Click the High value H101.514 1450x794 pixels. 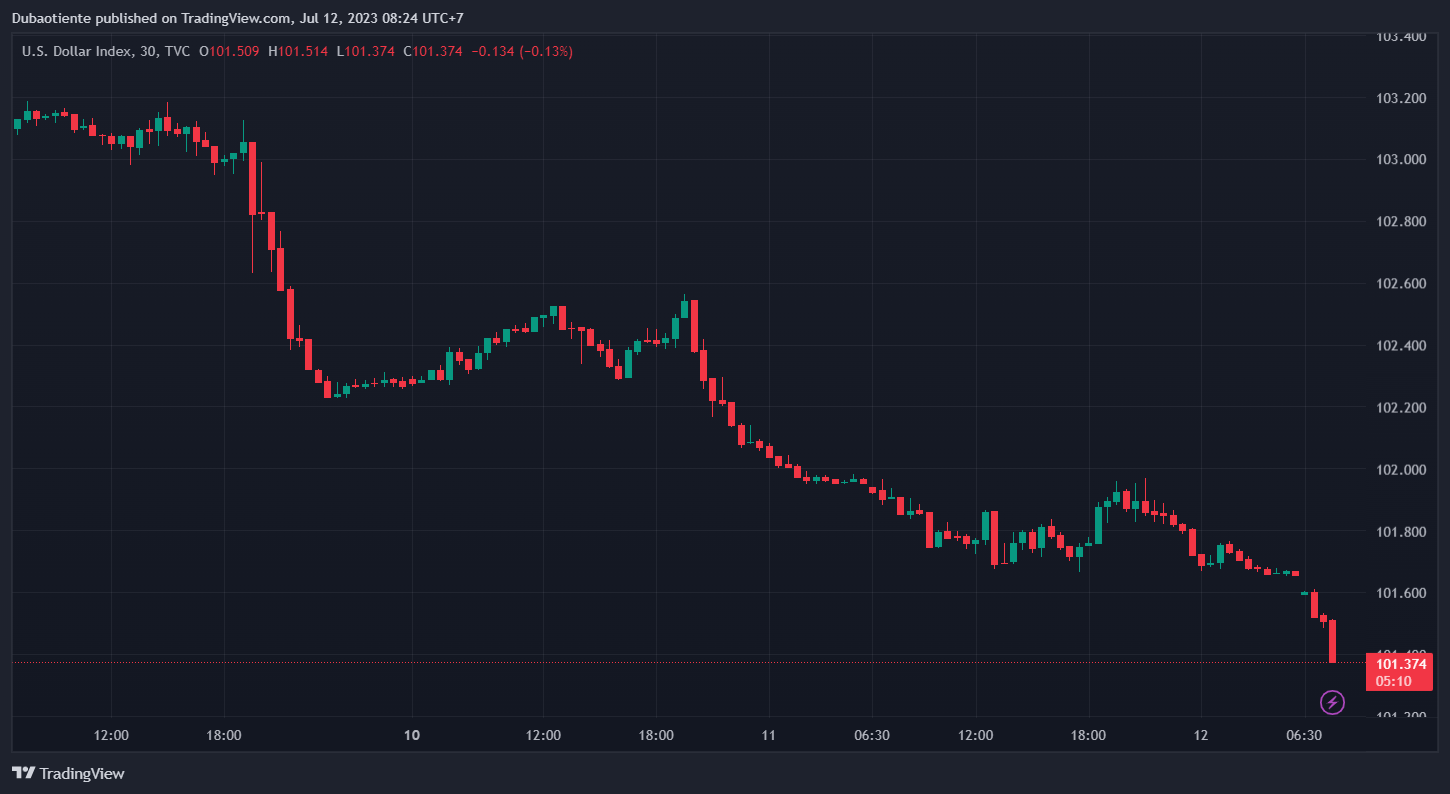(297, 51)
